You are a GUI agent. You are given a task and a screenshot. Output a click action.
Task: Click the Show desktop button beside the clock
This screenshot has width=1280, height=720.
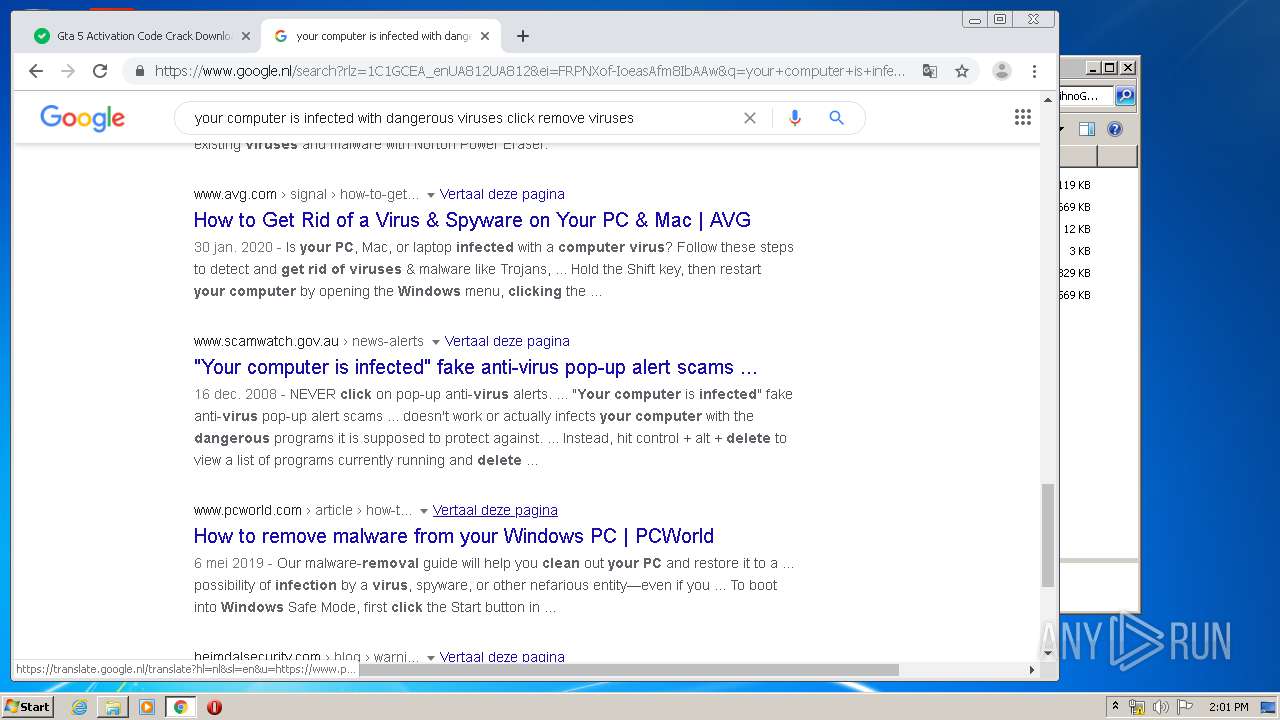tap(1270, 707)
